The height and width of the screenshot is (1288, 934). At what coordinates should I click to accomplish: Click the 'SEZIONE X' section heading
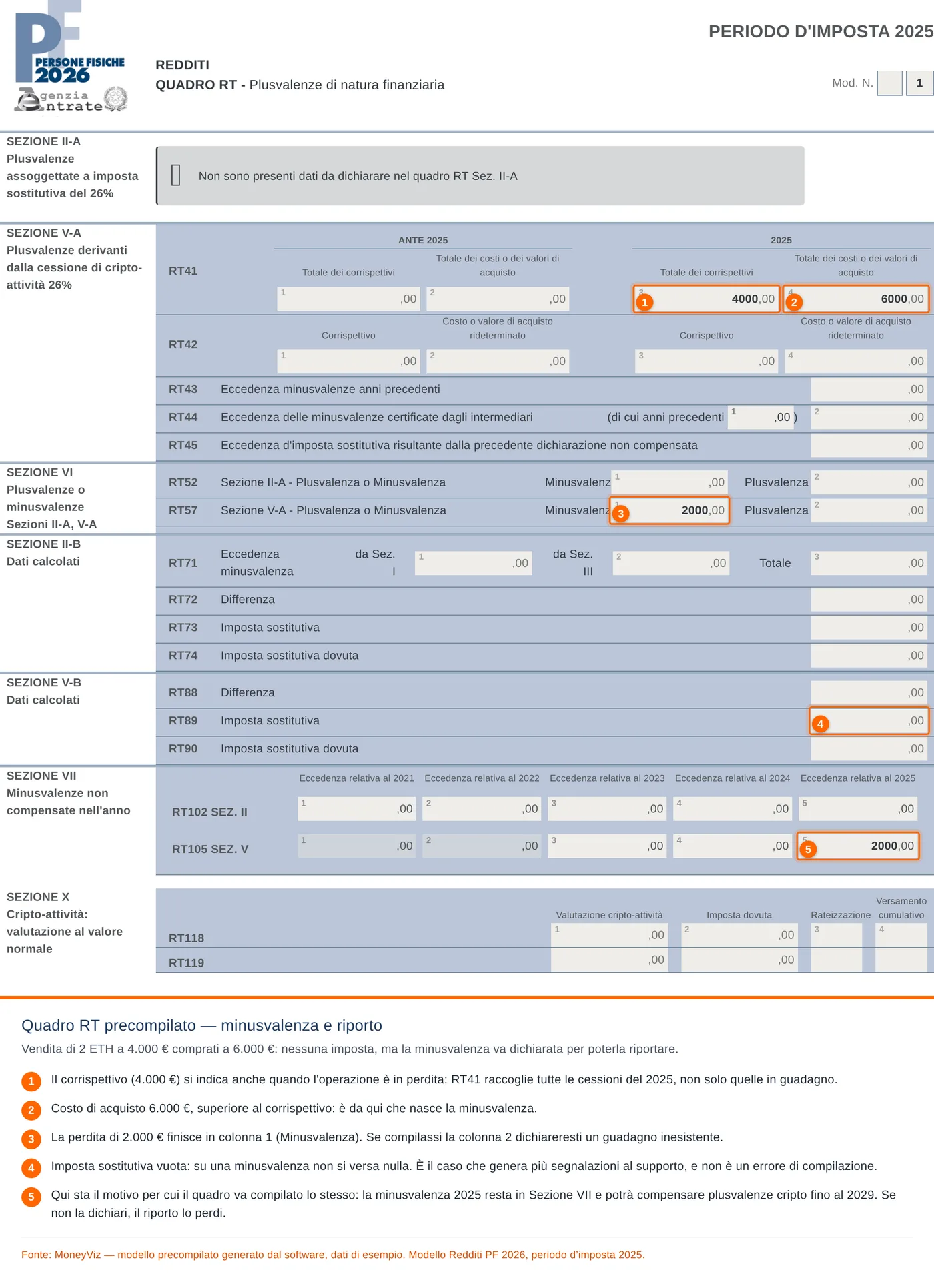click(38, 897)
